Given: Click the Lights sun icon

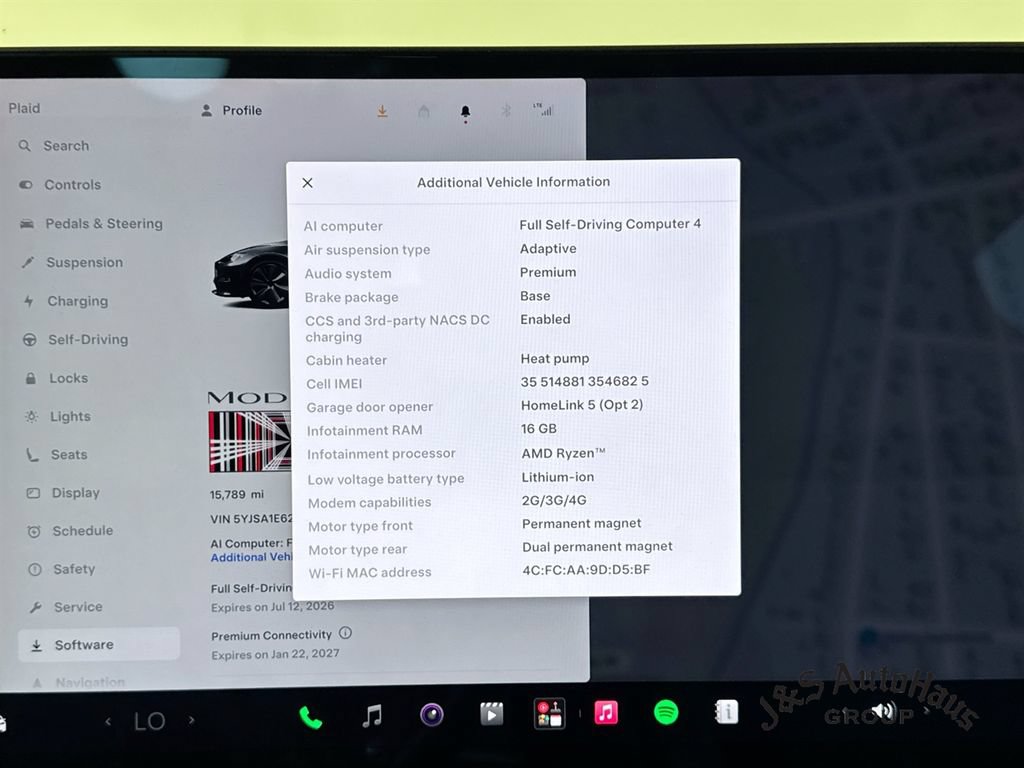Looking at the screenshot, I should point(31,416).
